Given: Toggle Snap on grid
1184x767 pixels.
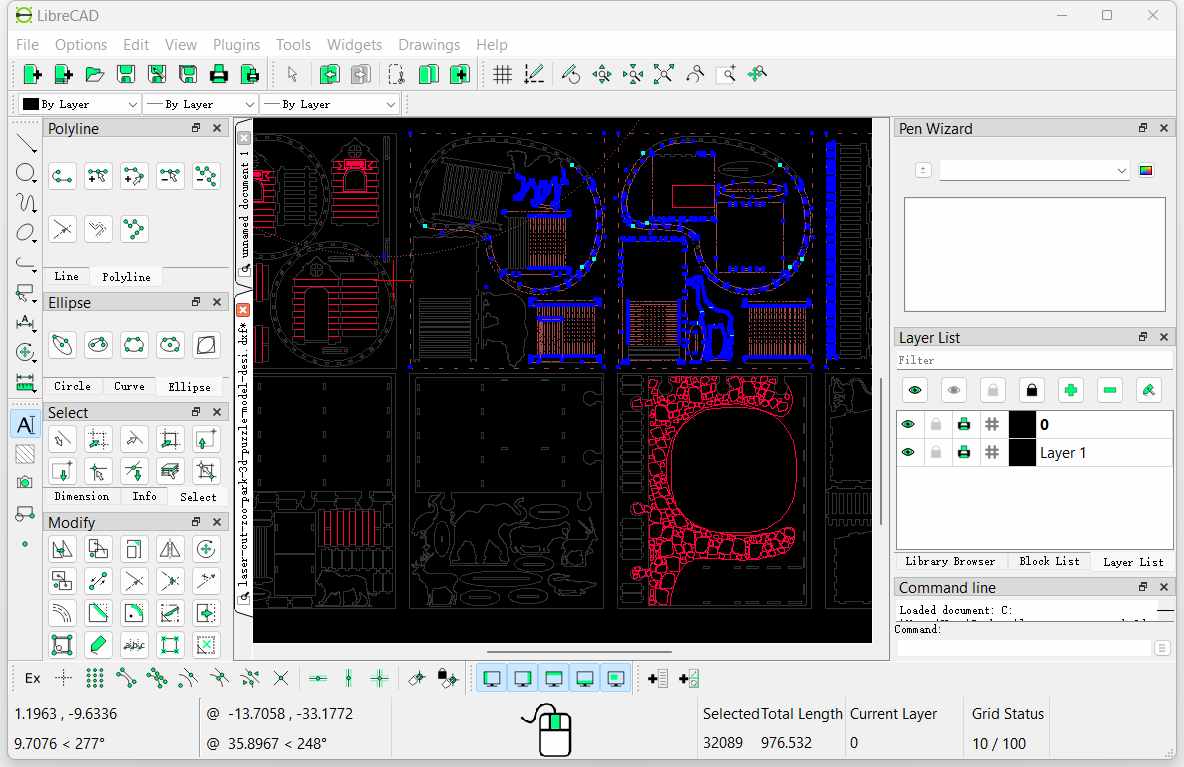Looking at the screenshot, I should point(94,678).
